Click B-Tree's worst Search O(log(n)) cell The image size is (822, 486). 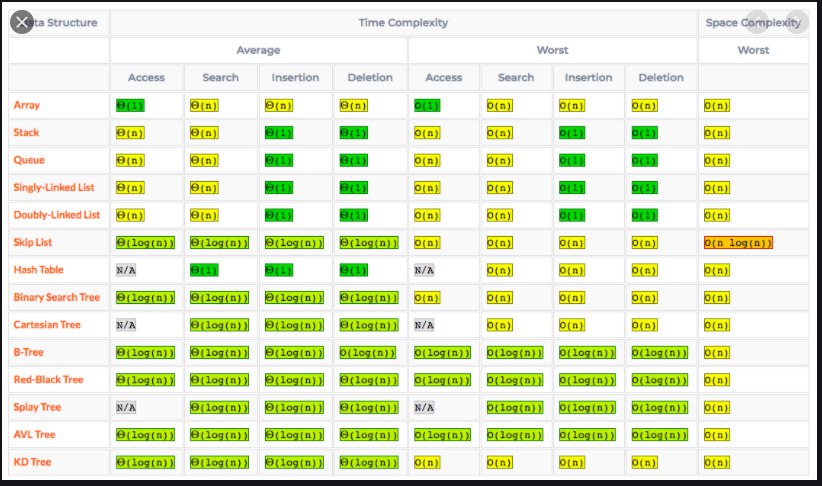point(515,353)
